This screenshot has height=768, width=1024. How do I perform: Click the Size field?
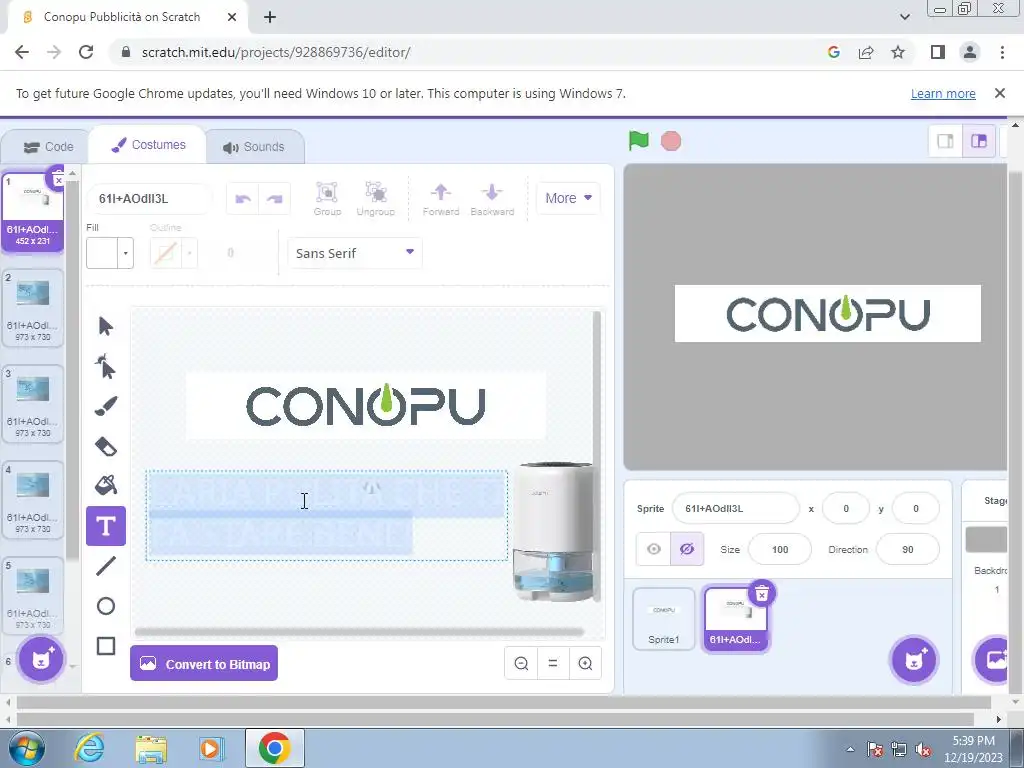point(780,549)
